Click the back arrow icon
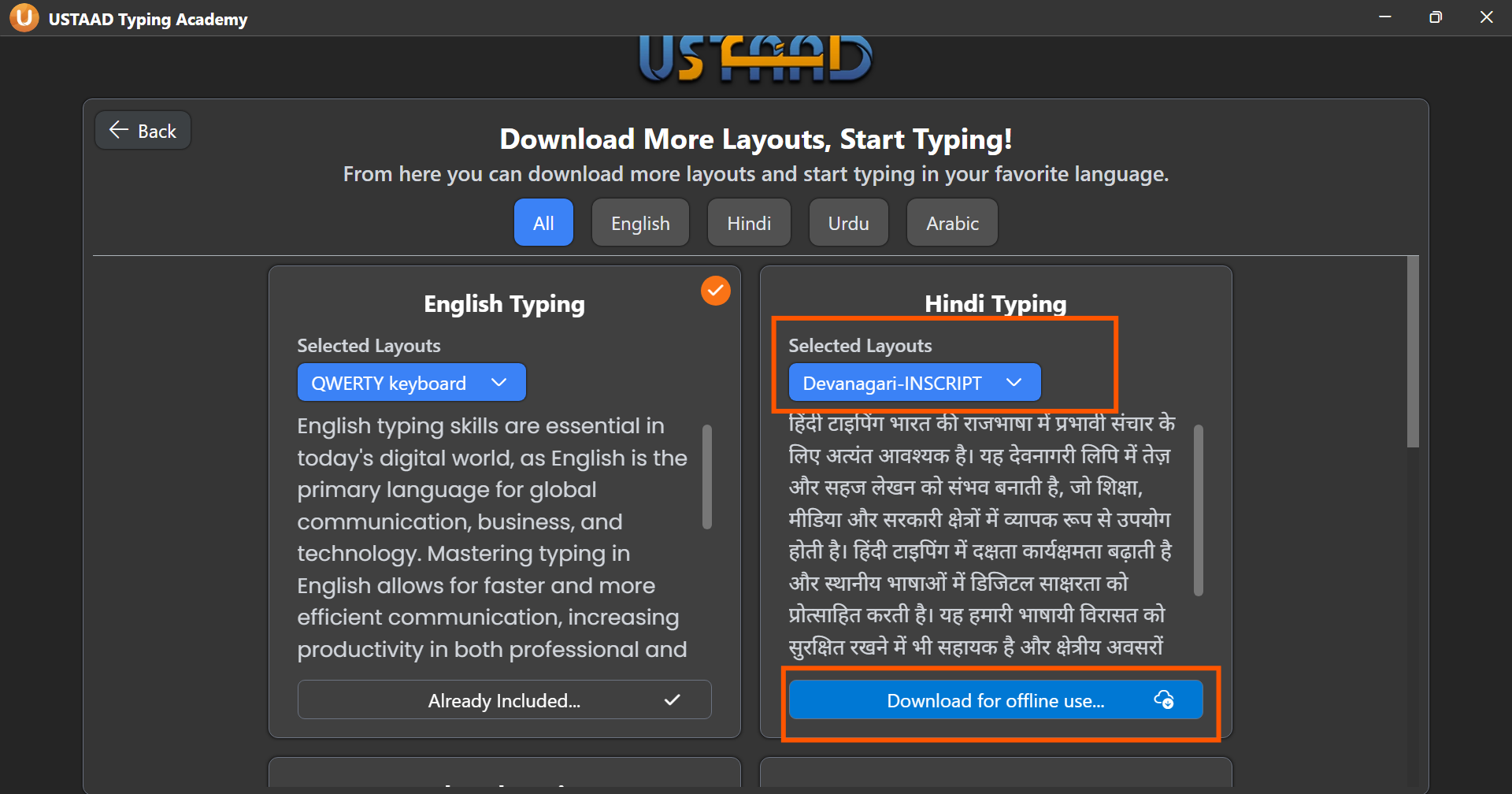 (x=119, y=130)
